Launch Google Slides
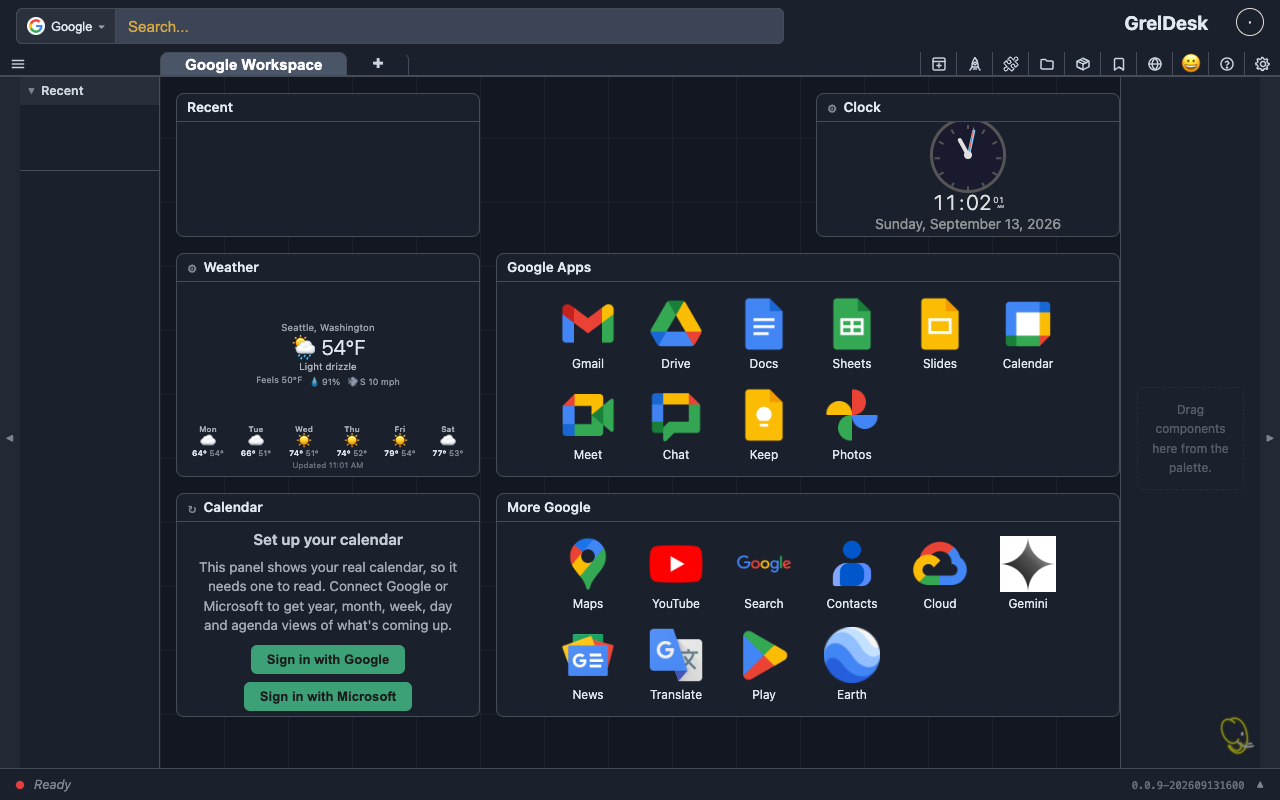 coord(940,335)
